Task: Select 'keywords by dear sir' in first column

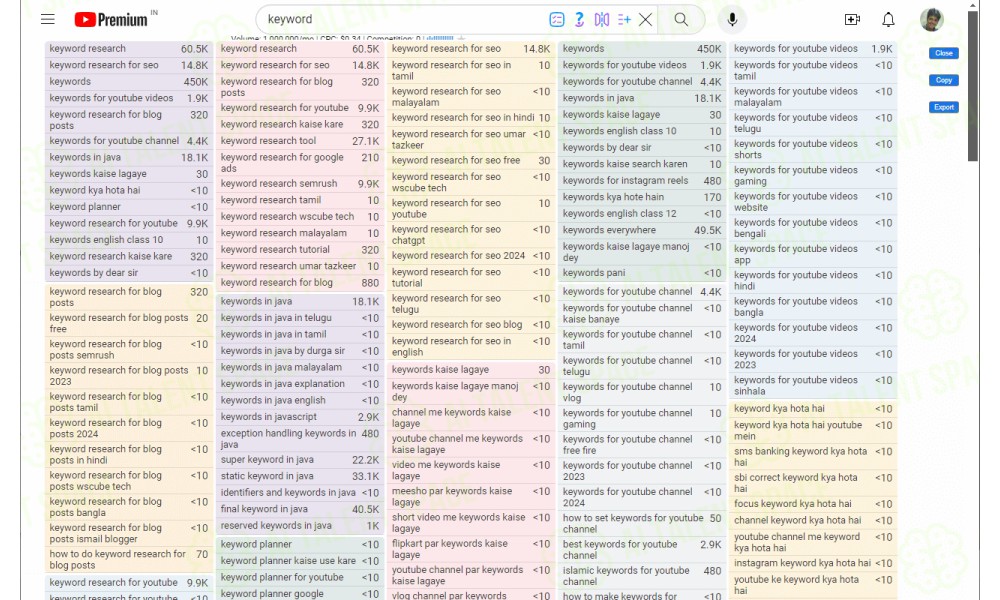Action: pos(129,273)
